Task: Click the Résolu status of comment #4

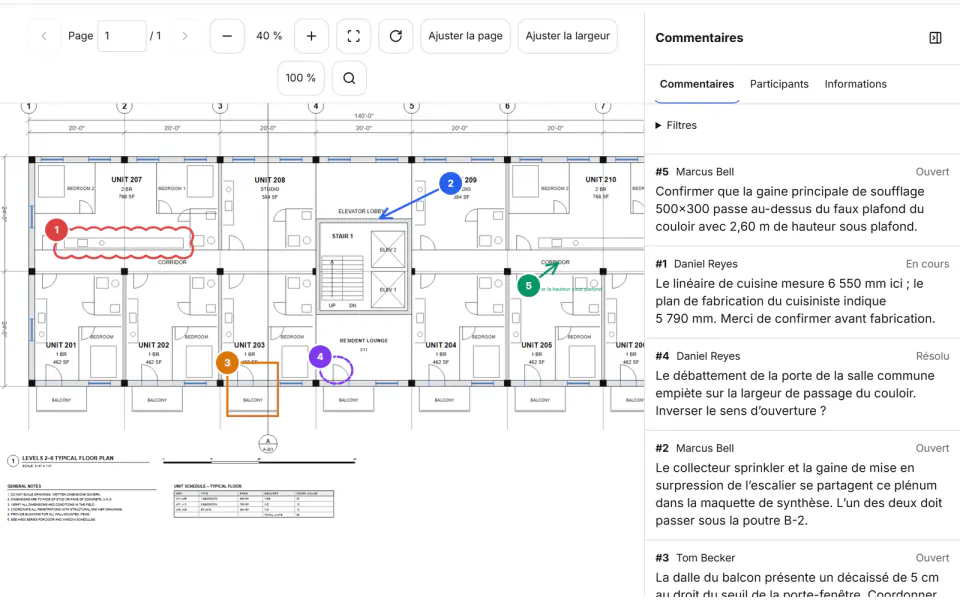Action: [x=932, y=356]
